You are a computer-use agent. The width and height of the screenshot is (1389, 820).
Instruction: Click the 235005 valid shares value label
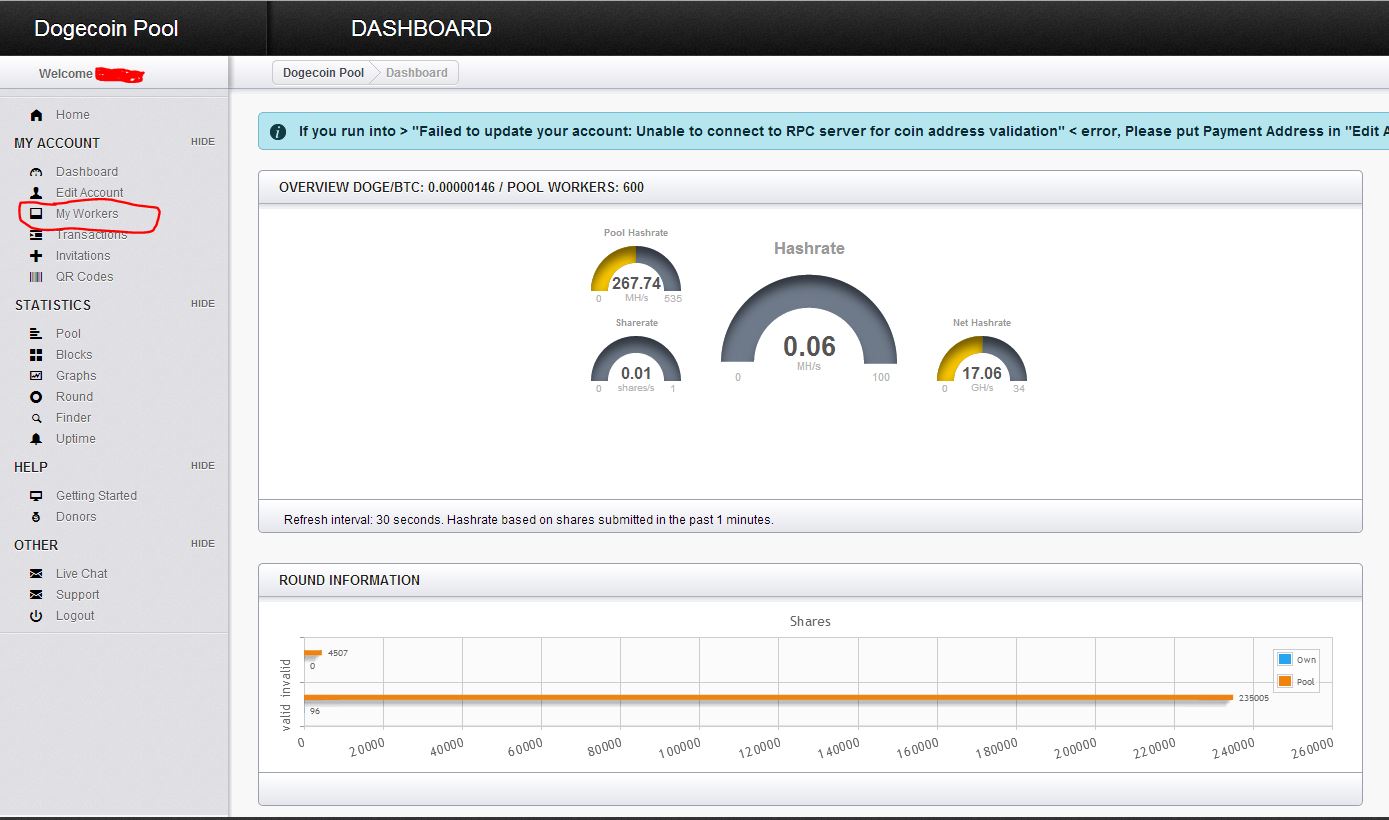pos(1254,698)
